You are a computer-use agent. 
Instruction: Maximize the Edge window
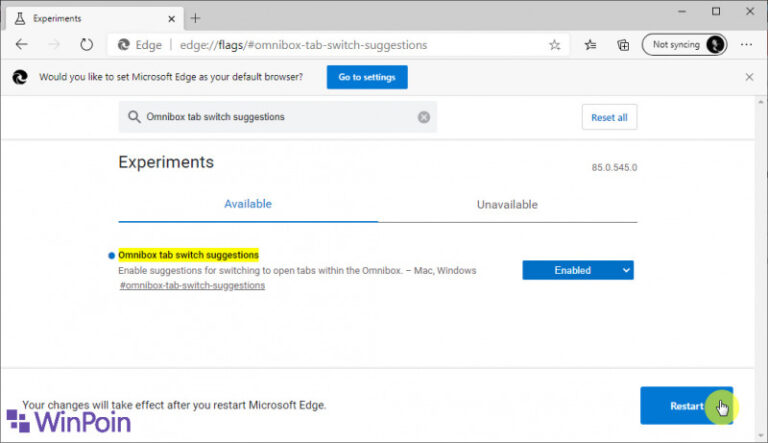coord(716,11)
